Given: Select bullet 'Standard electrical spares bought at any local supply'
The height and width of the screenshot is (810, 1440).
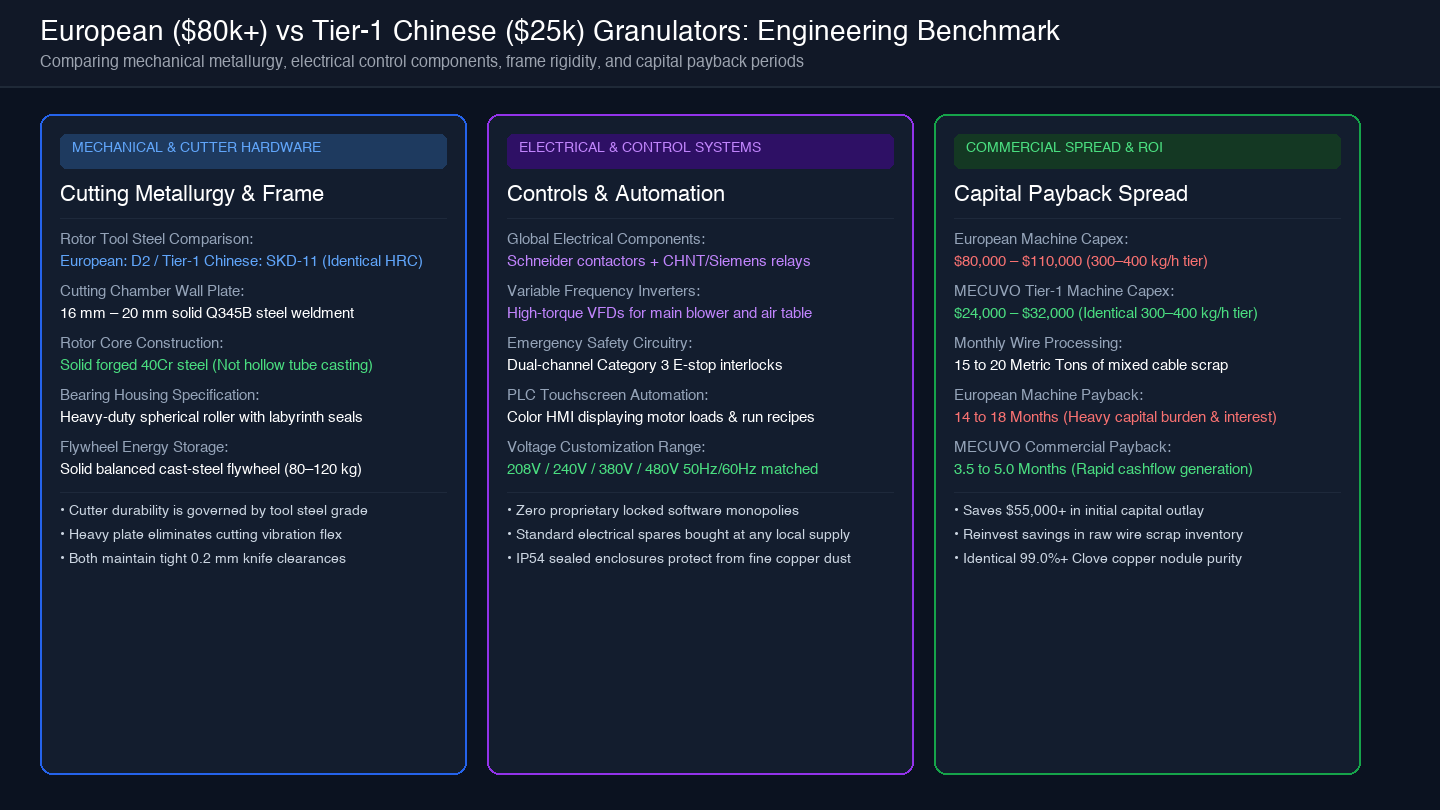Looking at the screenshot, I should [x=679, y=535].
